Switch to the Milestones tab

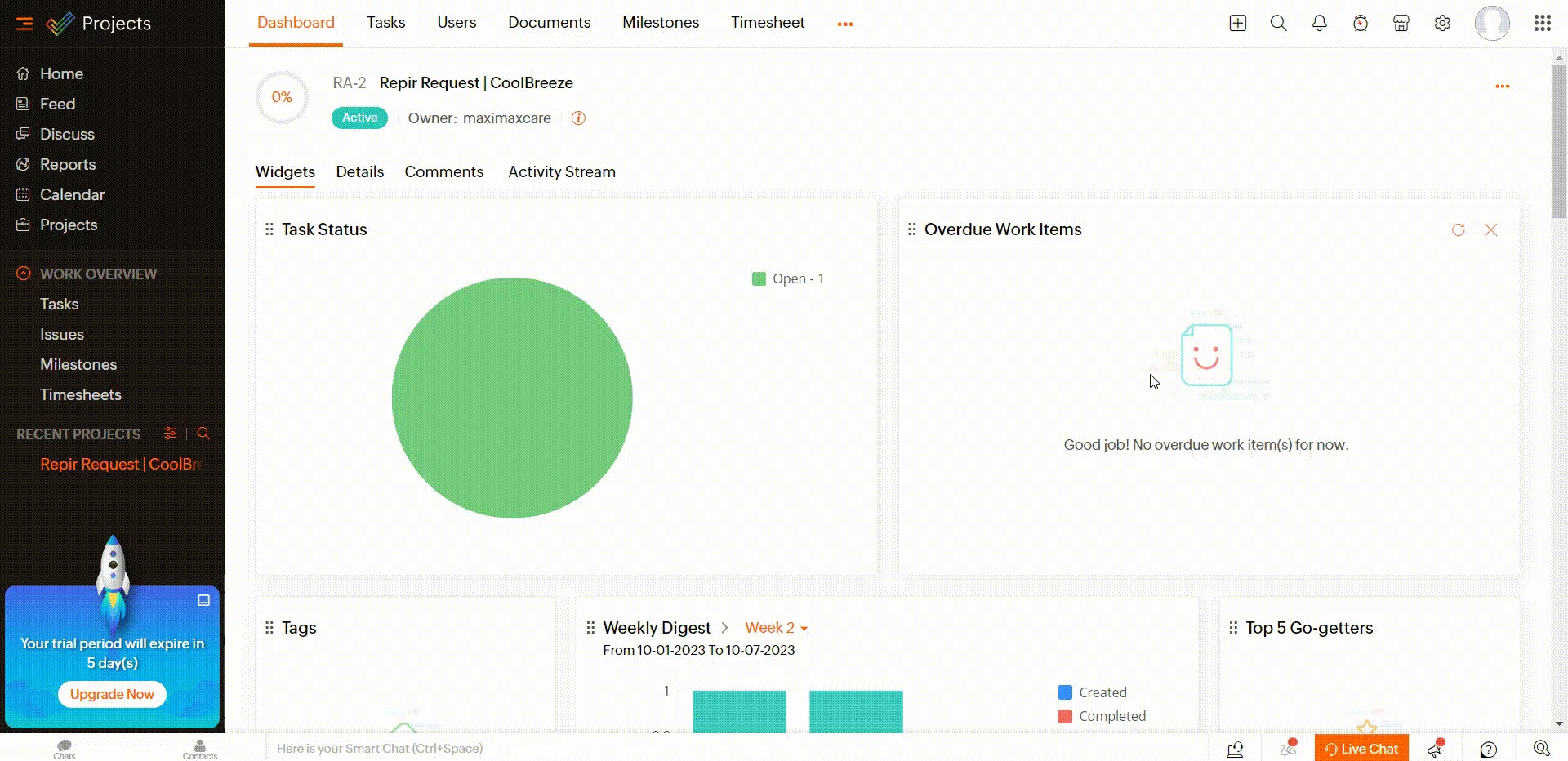(x=660, y=23)
